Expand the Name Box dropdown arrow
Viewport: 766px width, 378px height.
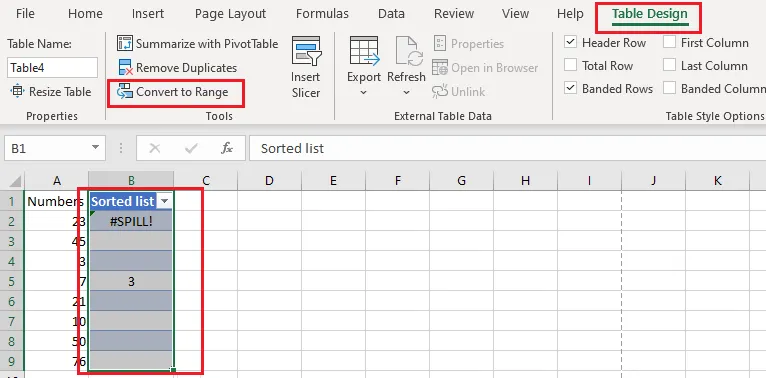pyautogui.click(x=95, y=147)
